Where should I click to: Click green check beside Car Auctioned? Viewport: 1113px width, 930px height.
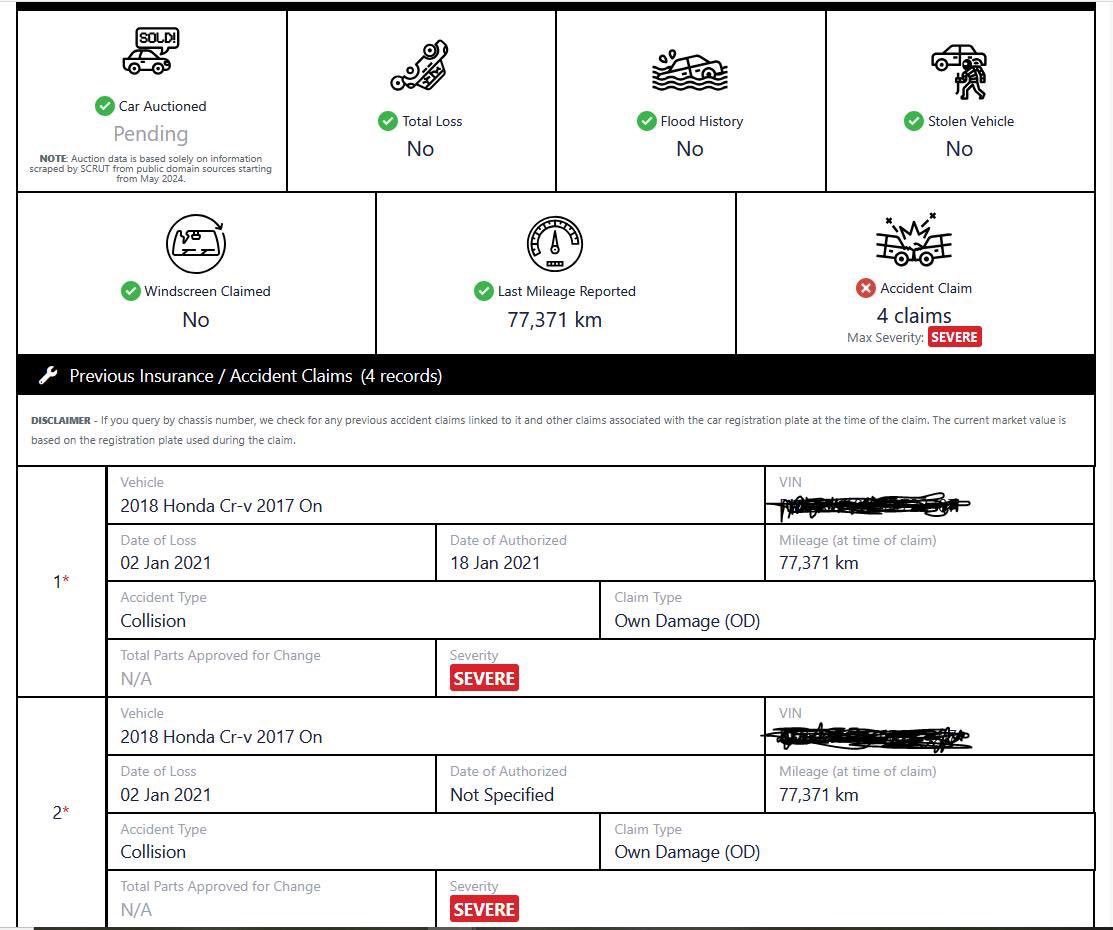[x=104, y=106]
